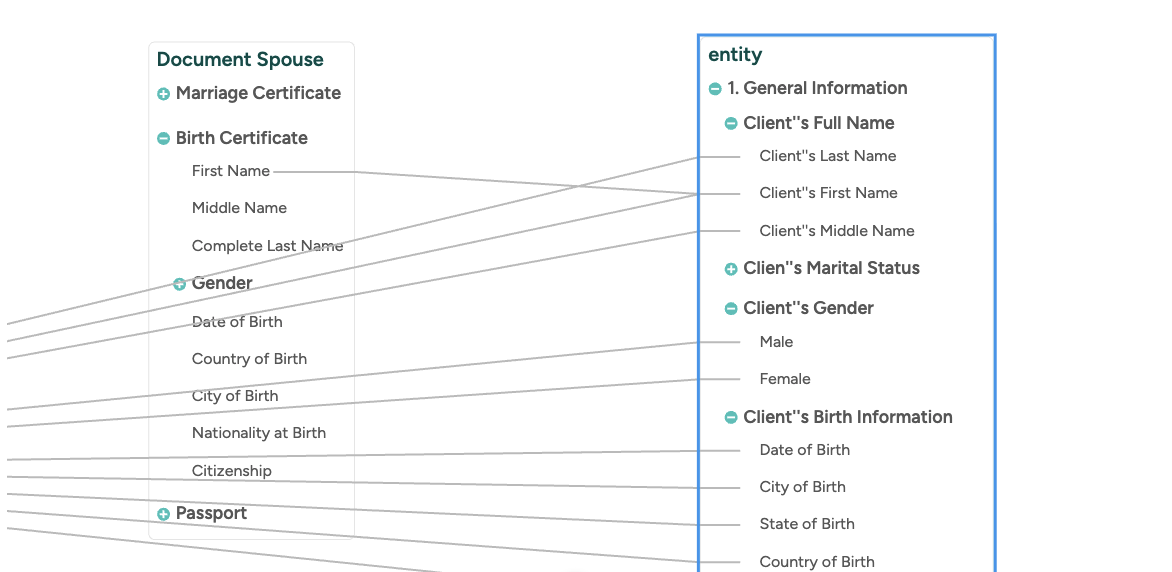Click the Document Spouse panel title
The image size is (1172, 572).
tap(240, 60)
